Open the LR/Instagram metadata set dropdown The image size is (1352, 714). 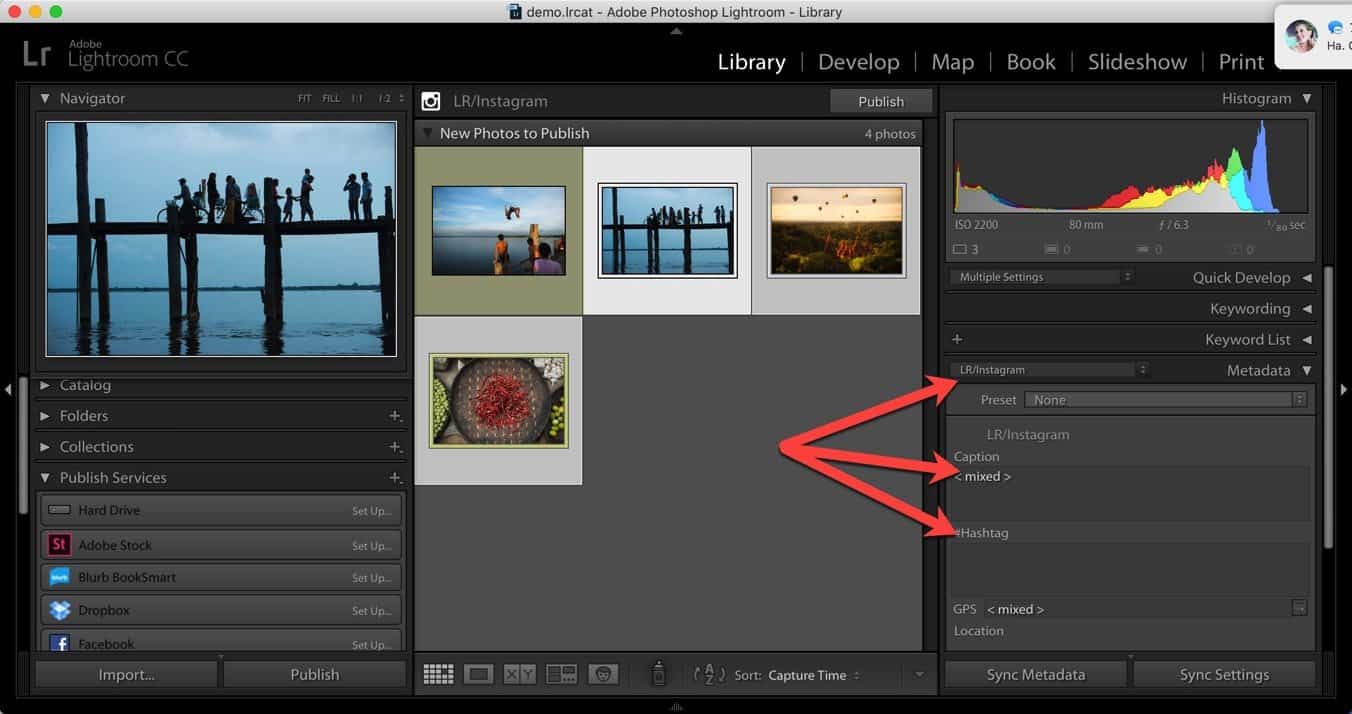tap(1049, 370)
